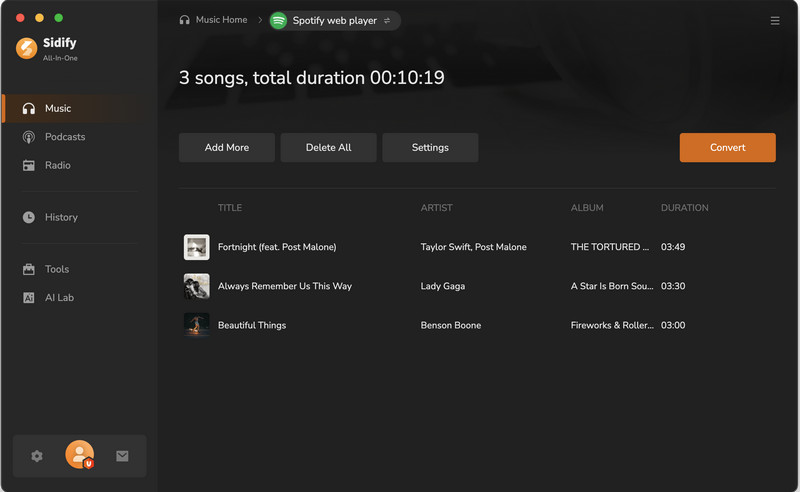Click the ALBUM column header

click(x=587, y=208)
